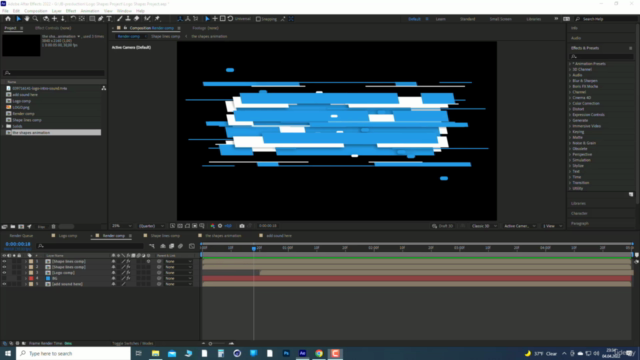
Task: Select the Hand tool
Action: pos(27,19)
